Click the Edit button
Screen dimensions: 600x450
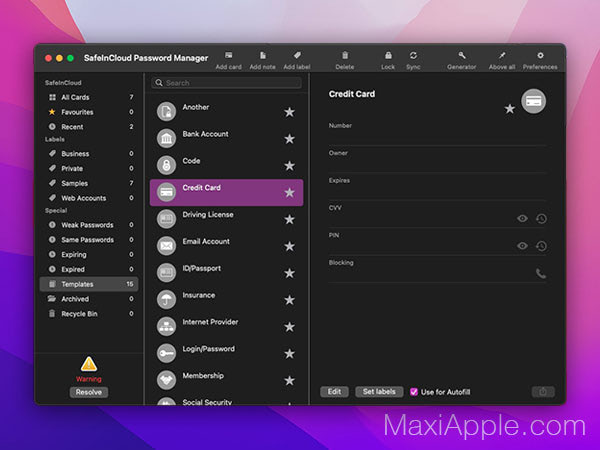coord(334,392)
